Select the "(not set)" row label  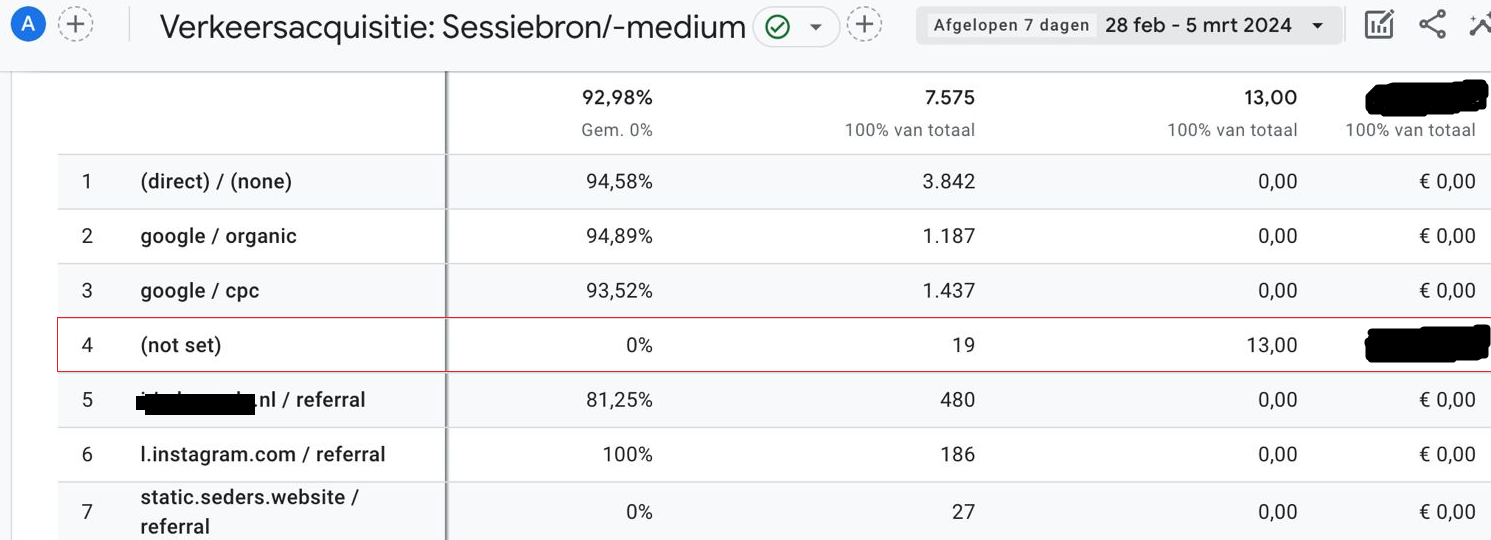180,345
